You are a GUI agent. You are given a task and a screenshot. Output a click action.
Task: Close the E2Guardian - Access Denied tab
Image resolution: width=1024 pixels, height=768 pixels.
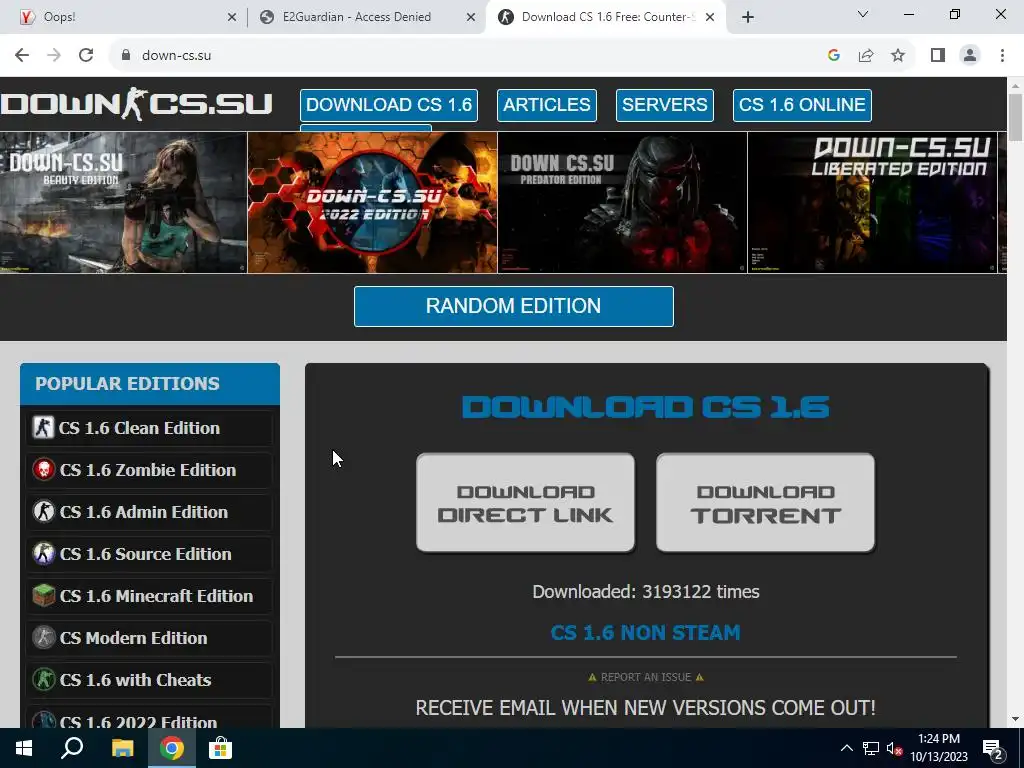point(471,17)
